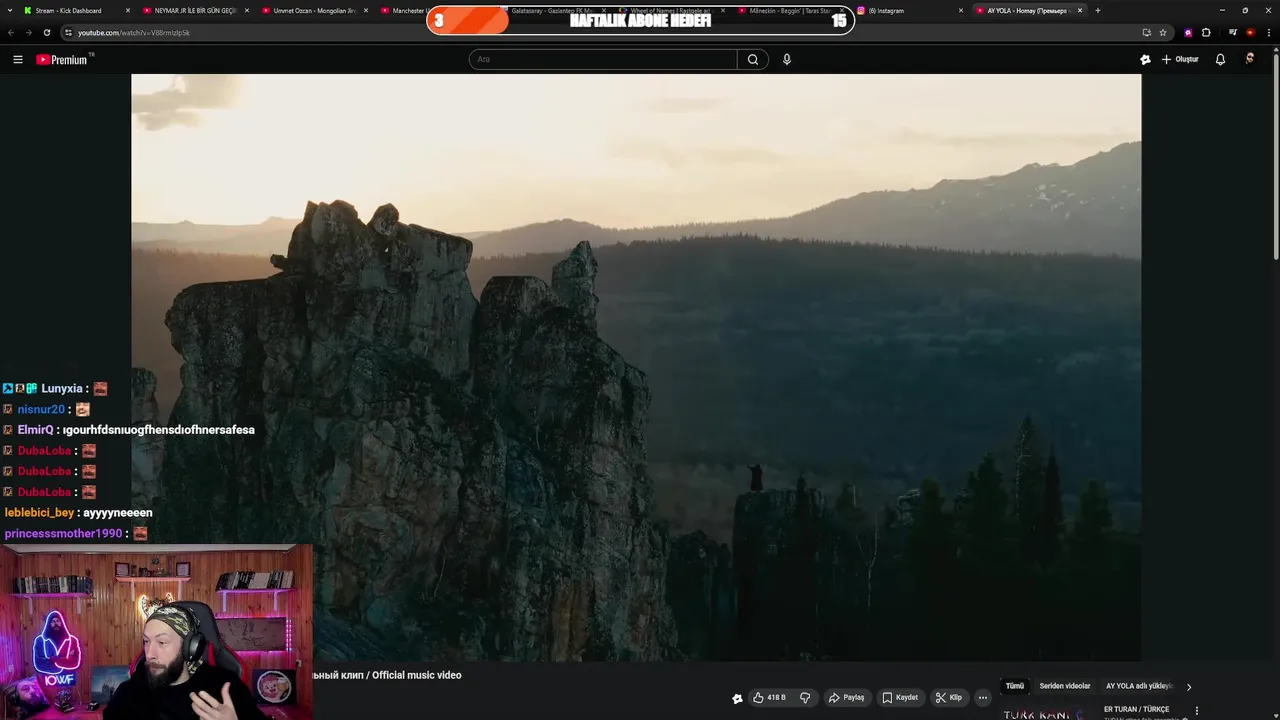The height and width of the screenshot is (720, 1280).
Task: Open the TURK KANI video thumbnail
Action: (x=1046, y=712)
